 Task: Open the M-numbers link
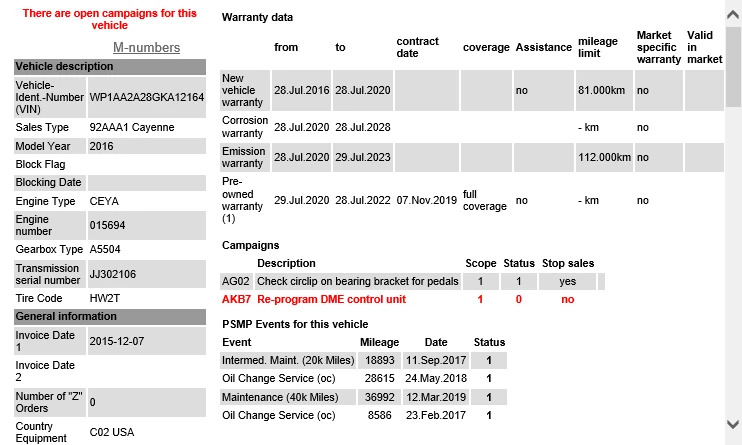click(146, 47)
